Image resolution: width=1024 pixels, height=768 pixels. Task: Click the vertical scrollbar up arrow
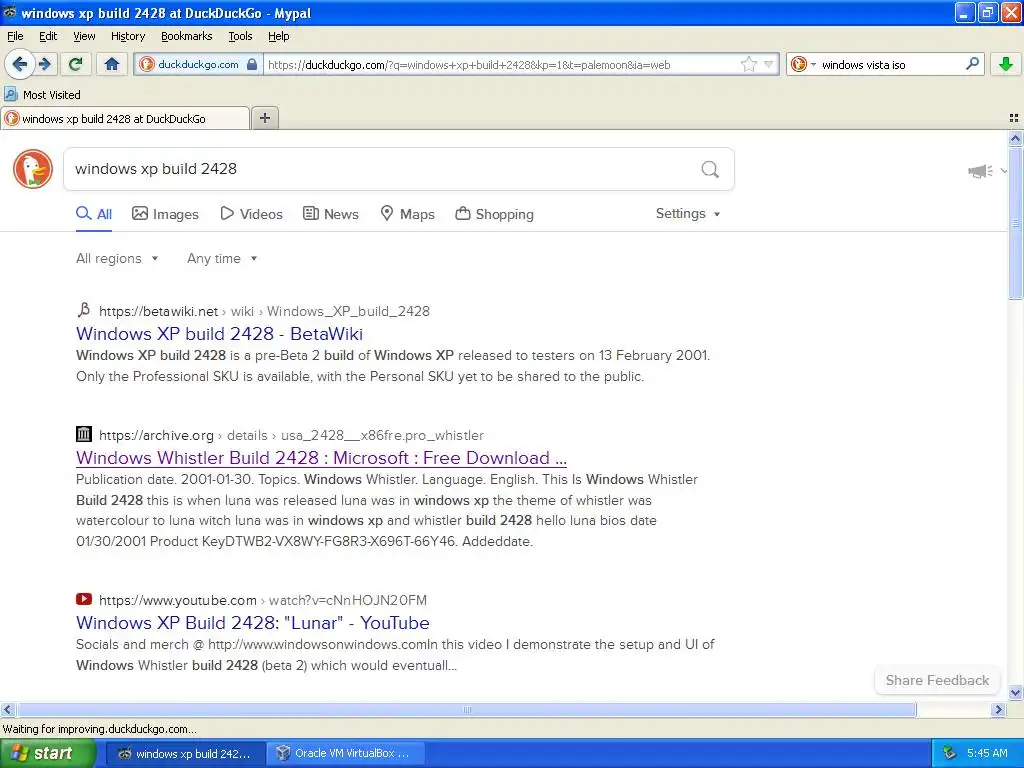tap(1015, 138)
